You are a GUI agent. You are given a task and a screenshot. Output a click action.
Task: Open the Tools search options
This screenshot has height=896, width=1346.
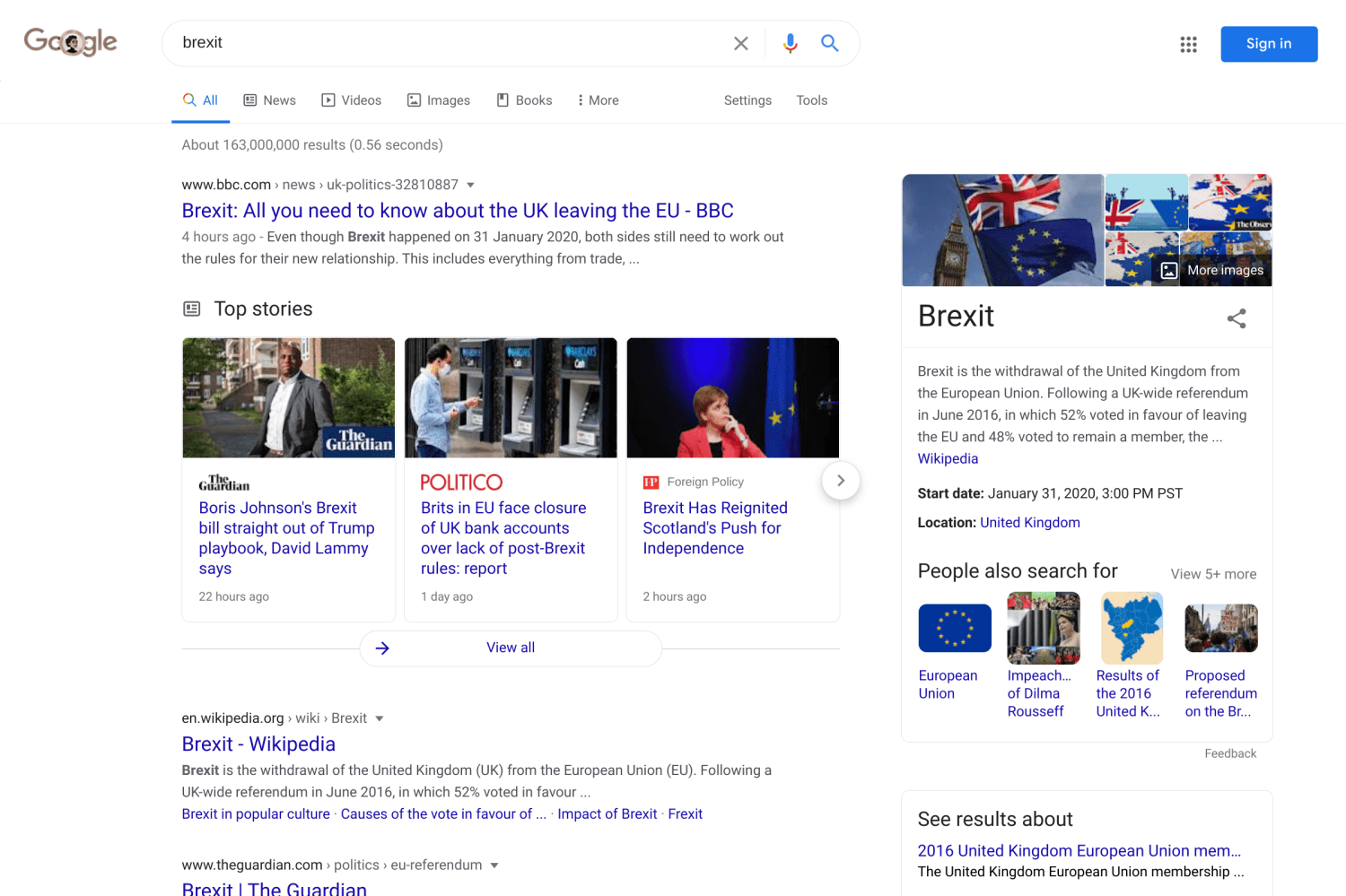tap(811, 100)
